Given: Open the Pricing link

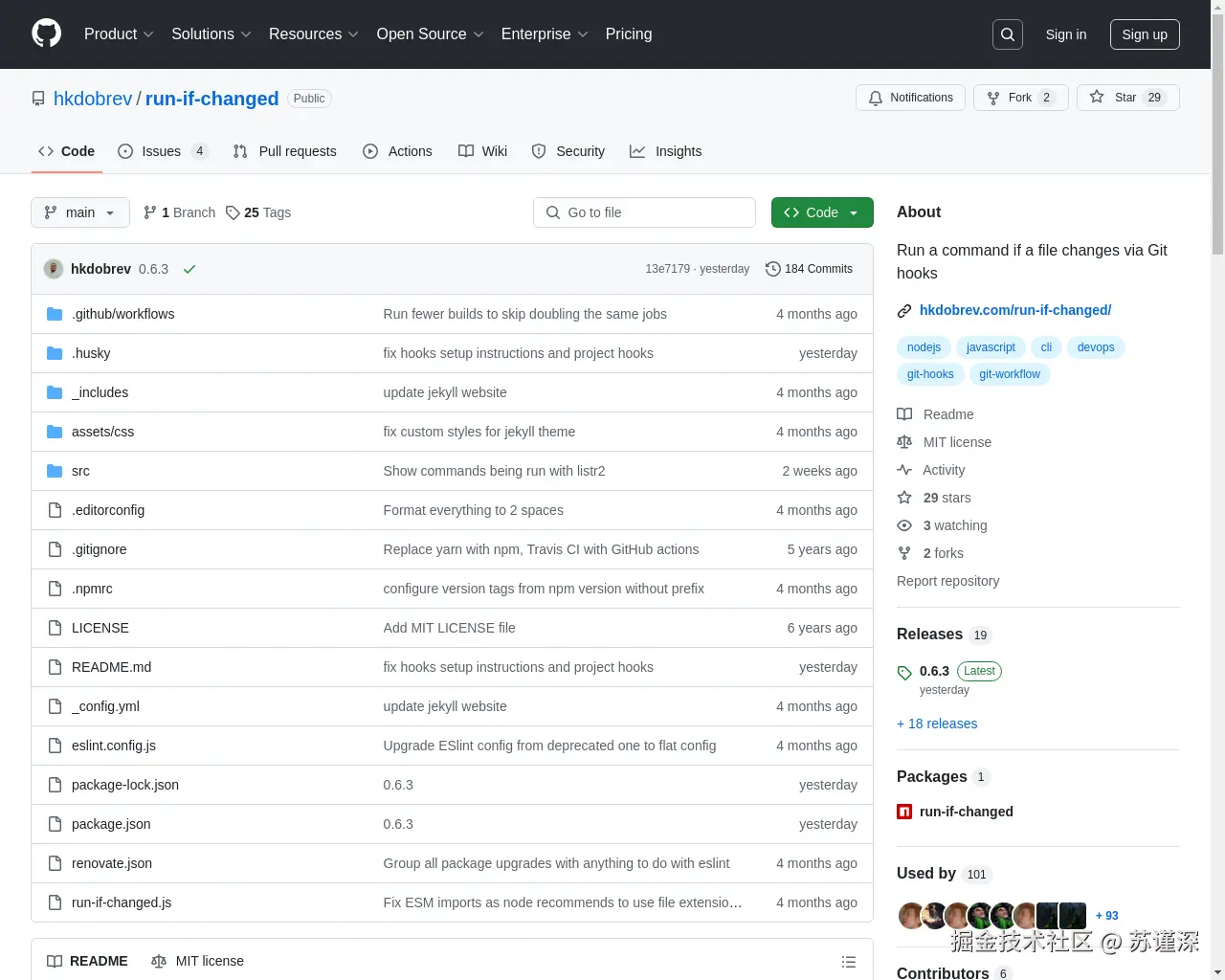Looking at the screenshot, I should click(x=629, y=34).
